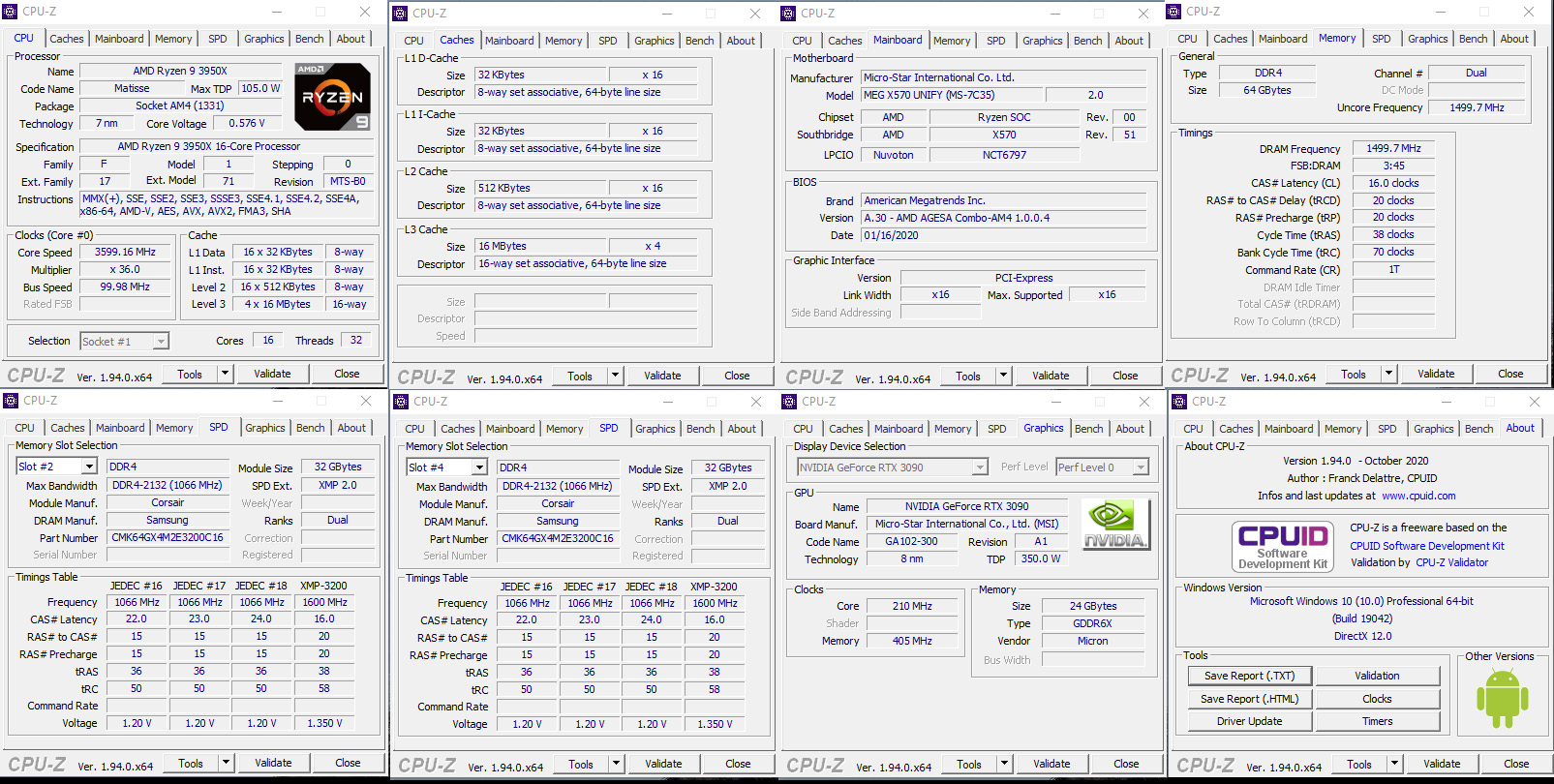Click the CPU-Z title bar icon in the Mainboard window
The height and width of the screenshot is (784, 1554).
click(788, 13)
